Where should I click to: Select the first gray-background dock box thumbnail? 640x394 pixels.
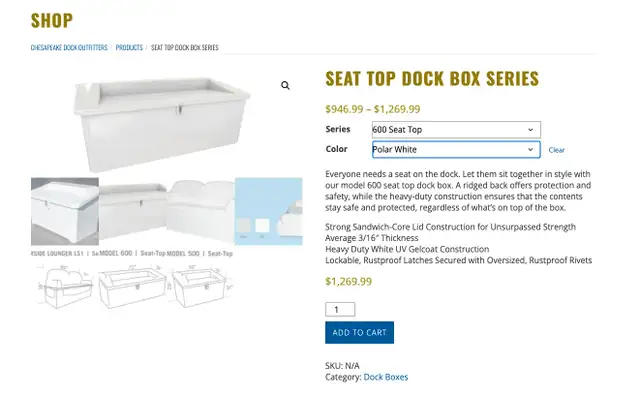coord(64,211)
